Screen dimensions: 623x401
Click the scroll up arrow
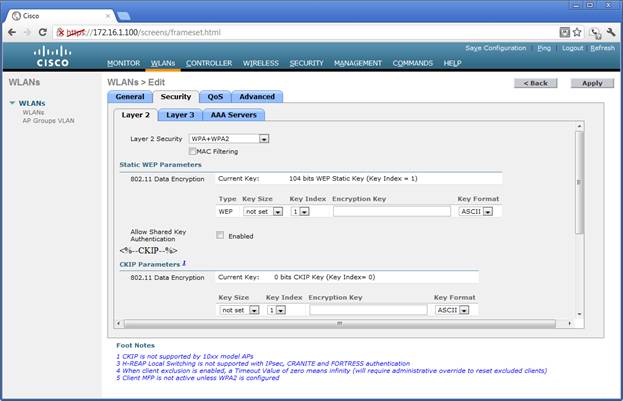point(579,126)
